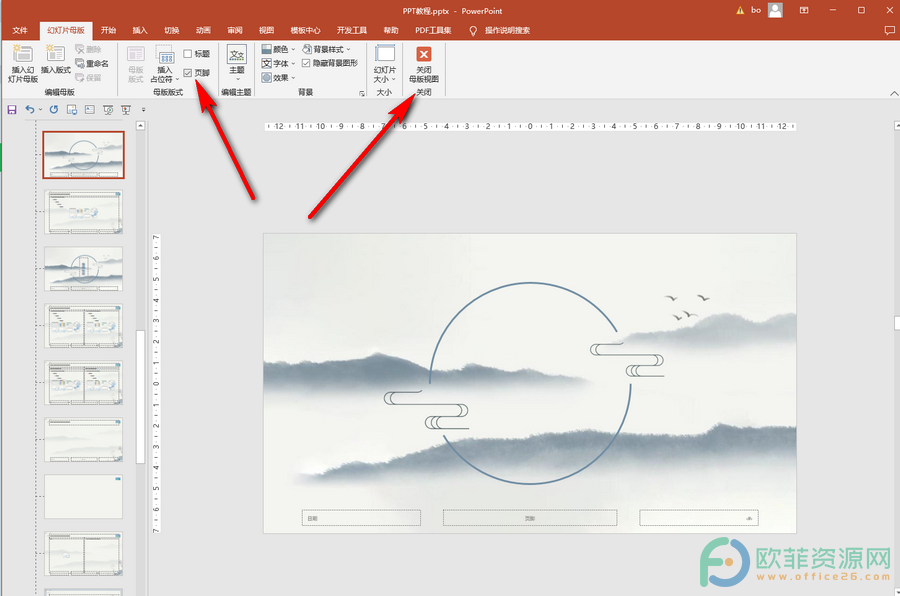Switch to the Insert (插入) tab

140,30
